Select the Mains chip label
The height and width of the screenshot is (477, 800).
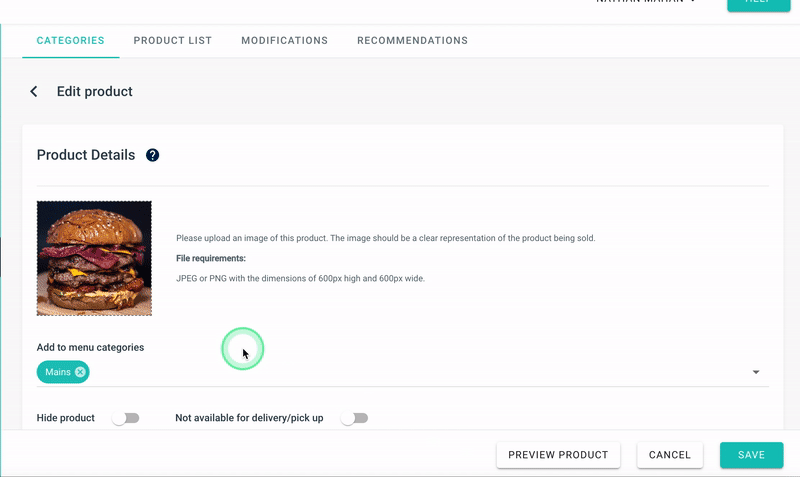point(57,372)
